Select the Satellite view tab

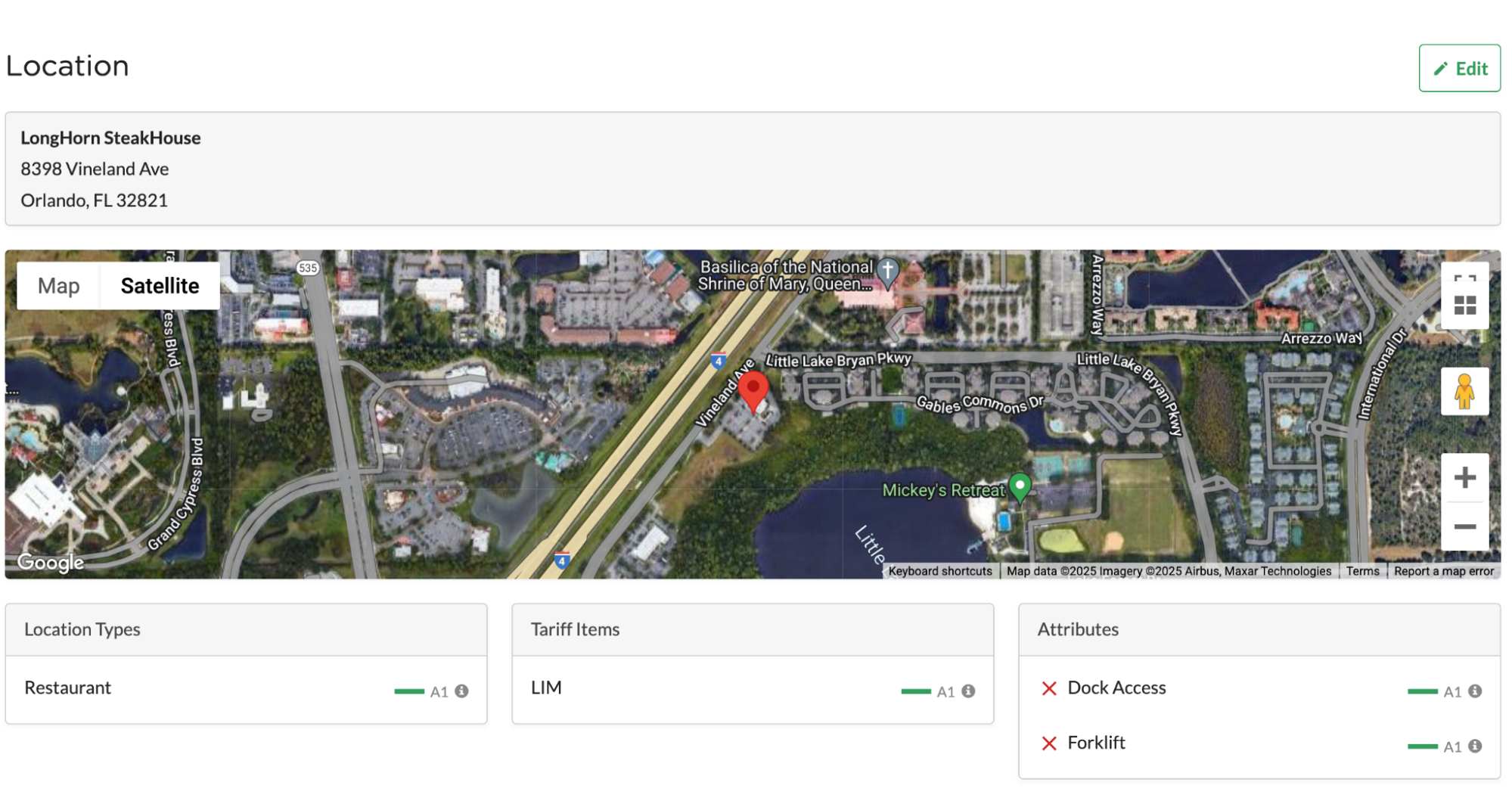pos(160,286)
